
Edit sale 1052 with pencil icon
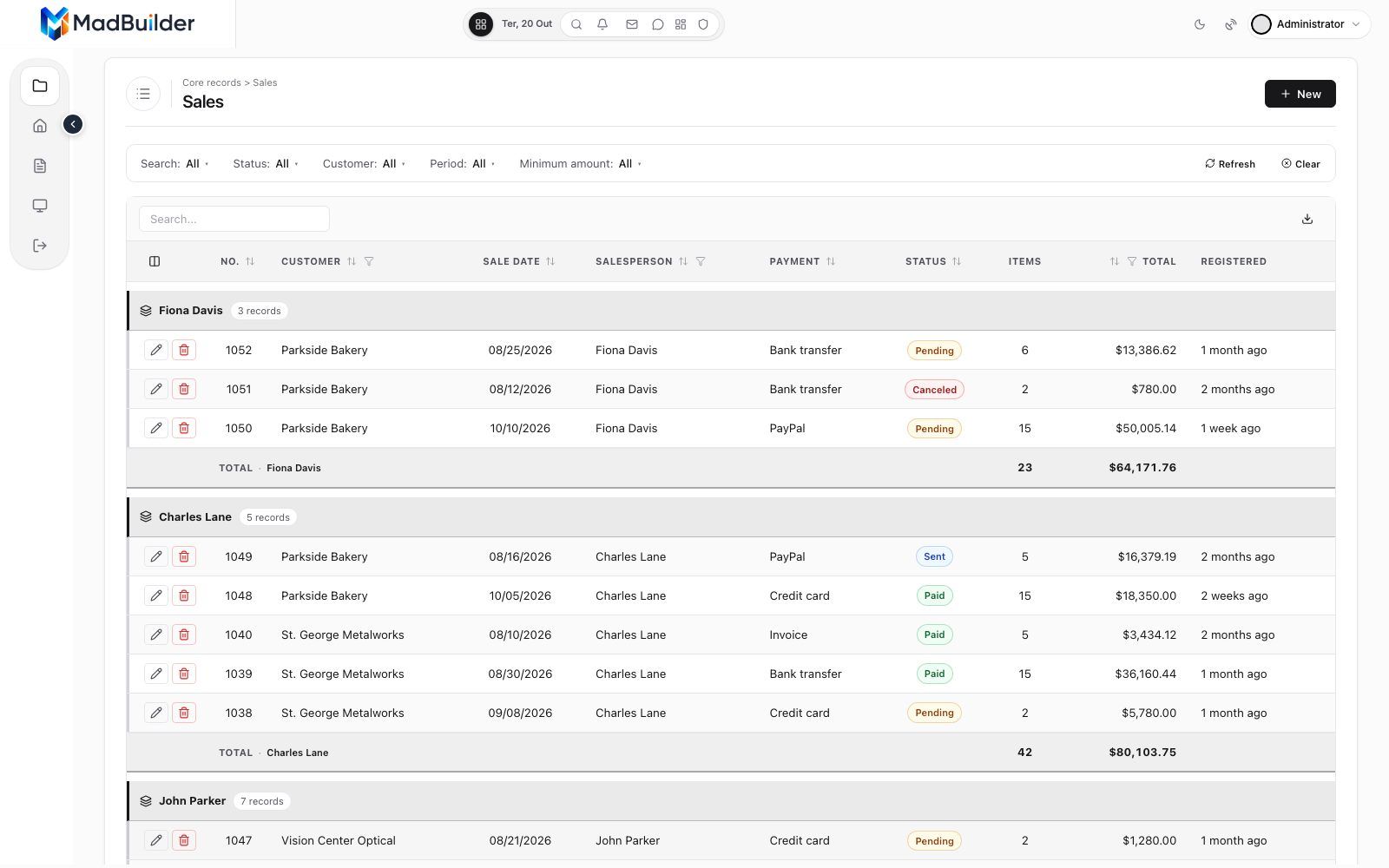(x=156, y=350)
